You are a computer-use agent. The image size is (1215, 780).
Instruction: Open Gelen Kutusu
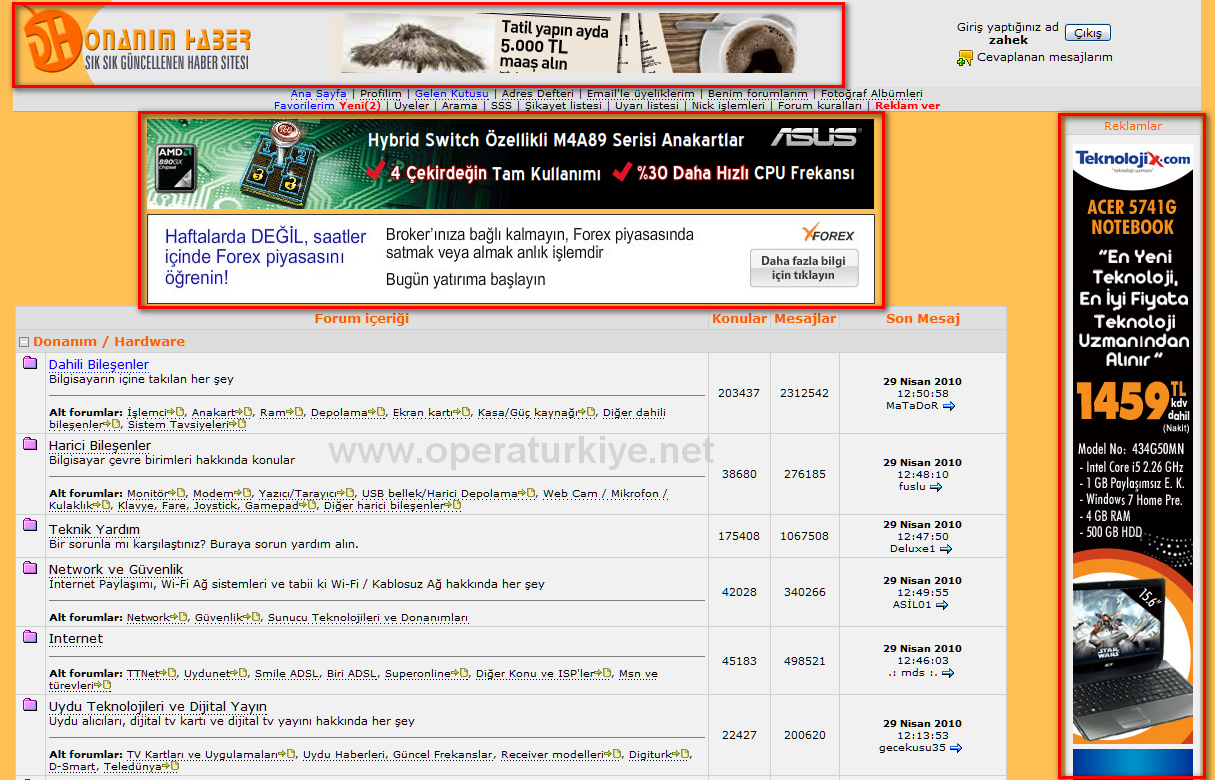tap(452, 94)
